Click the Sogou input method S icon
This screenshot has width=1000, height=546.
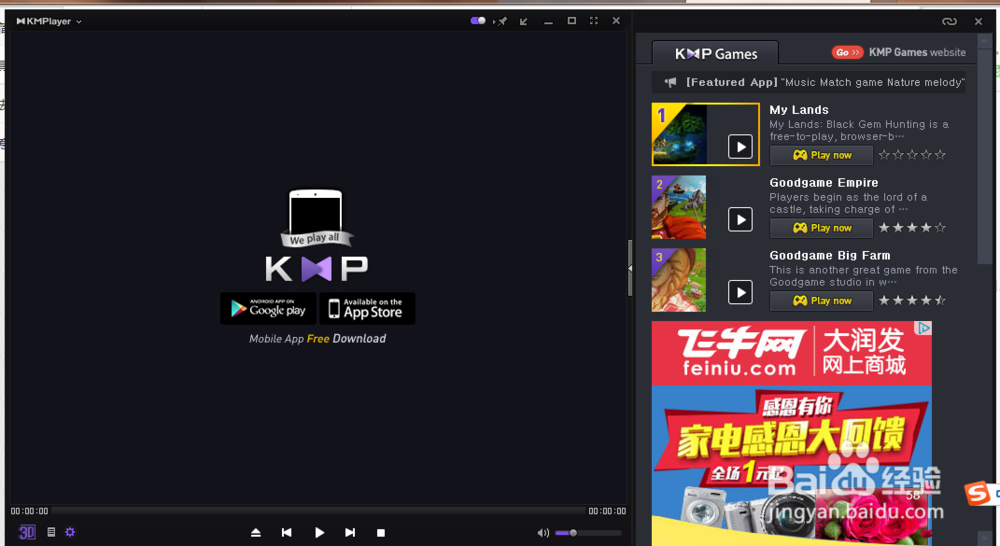point(978,493)
